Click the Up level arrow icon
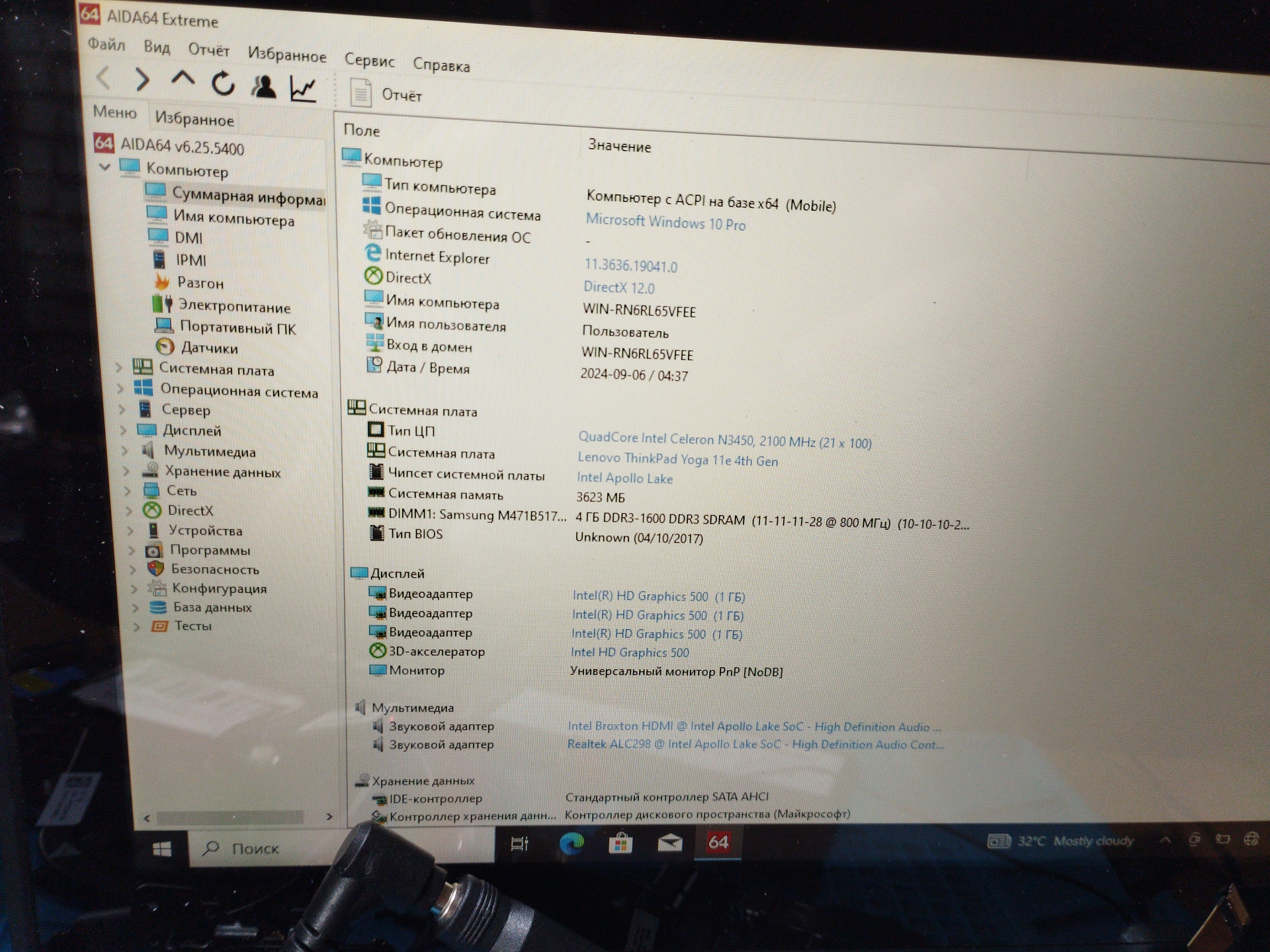Image resolution: width=1270 pixels, height=952 pixels. pyautogui.click(x=183, y=79)
